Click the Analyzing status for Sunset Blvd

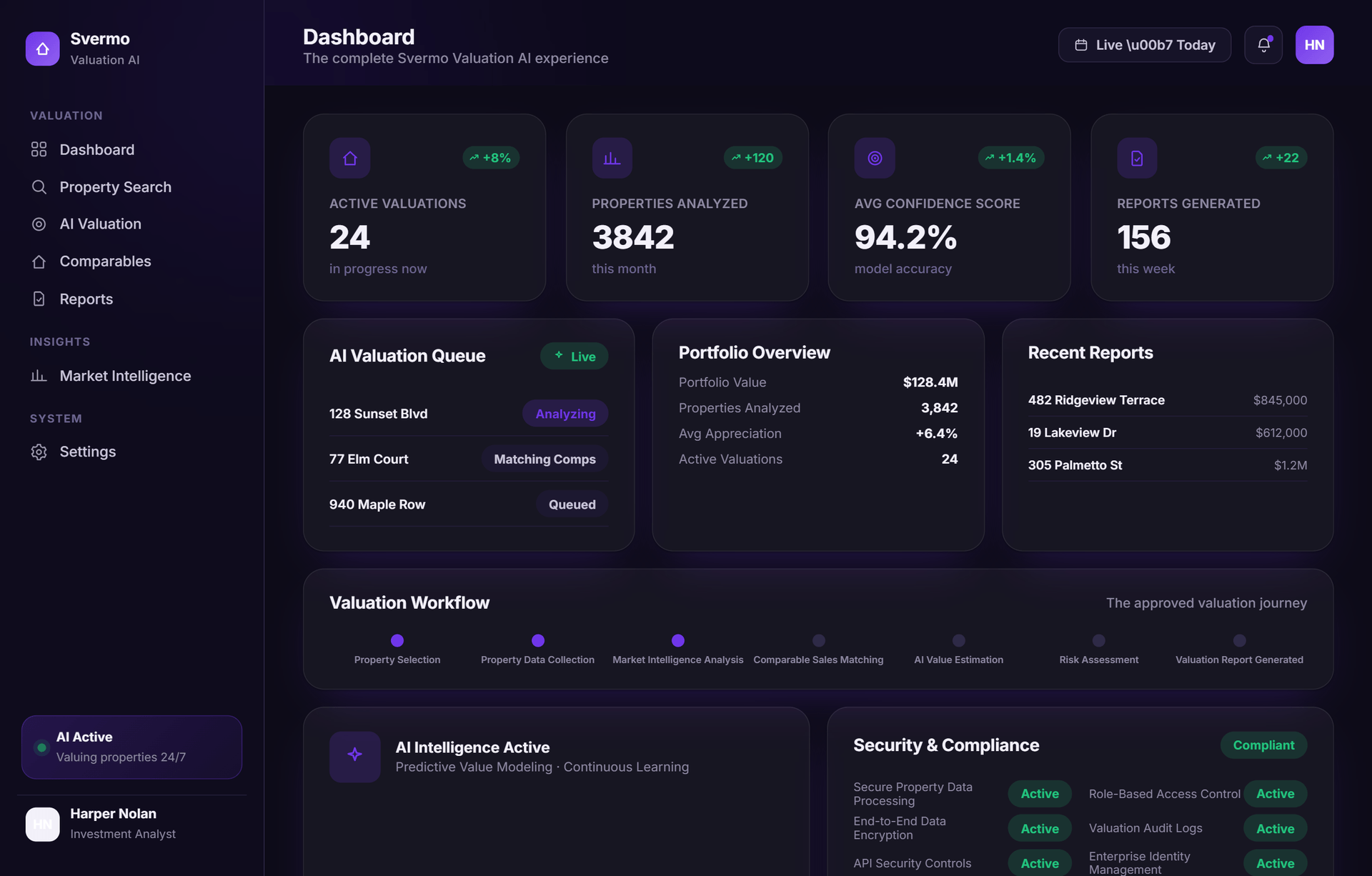pyautogui.click(x=565, y=414)
